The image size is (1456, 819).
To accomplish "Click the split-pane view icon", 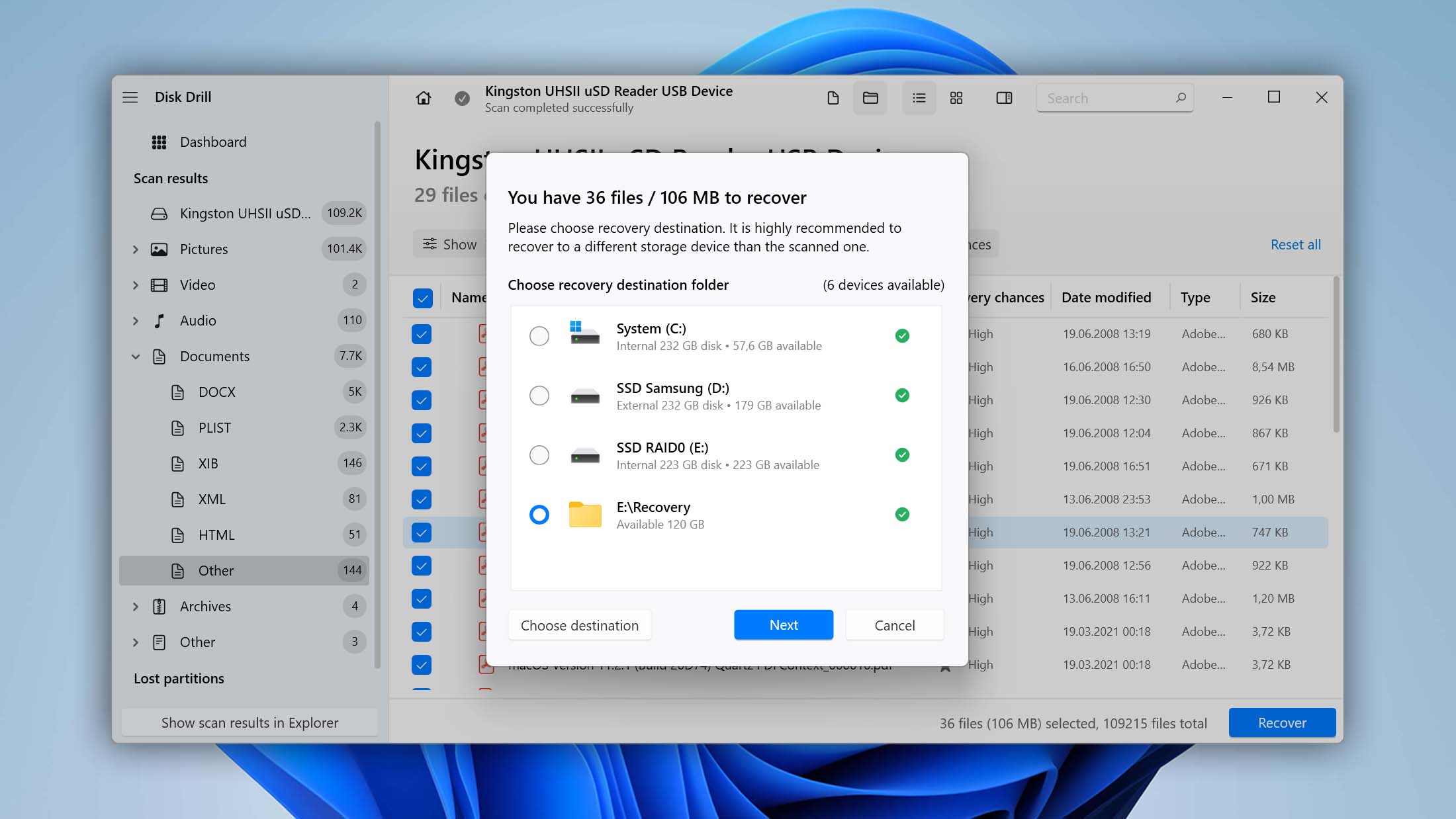I will point(1004,97).
